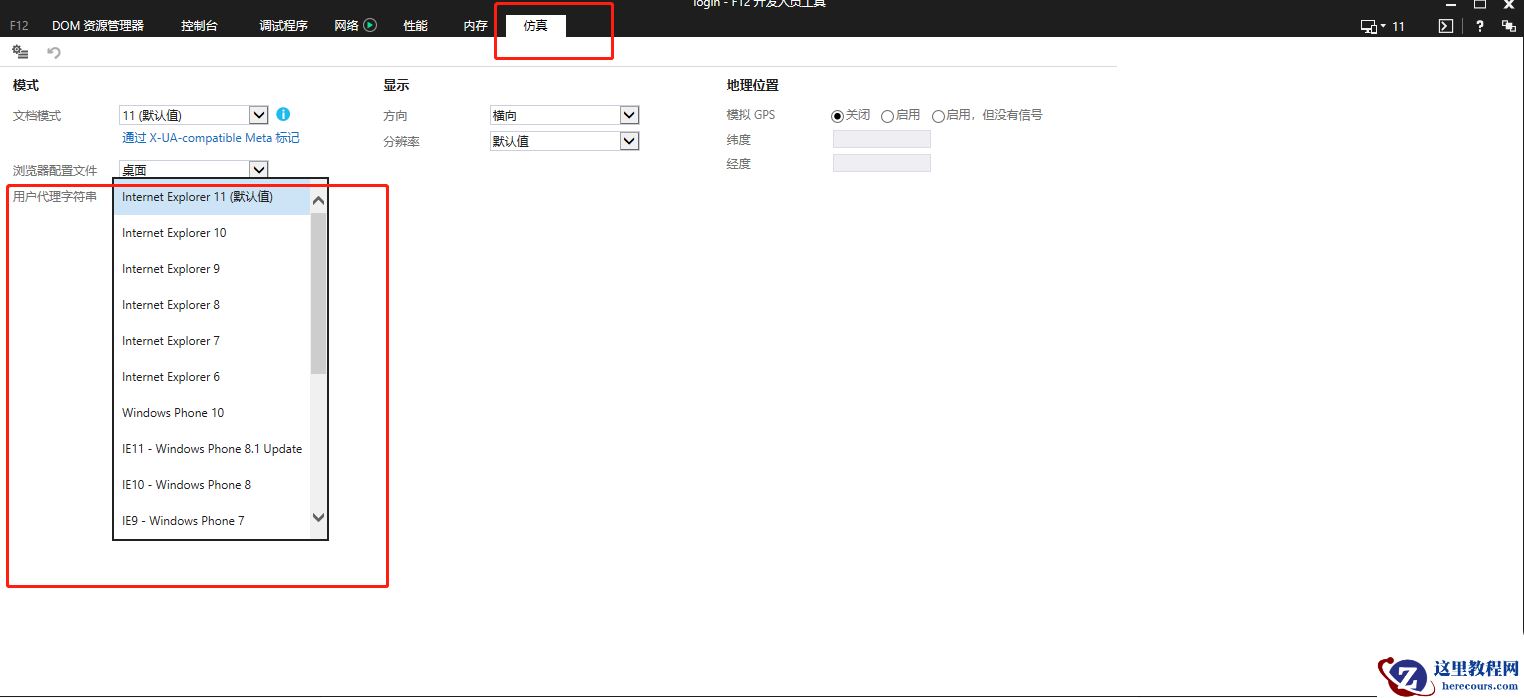1524x698 pixels.
Task: Open the console quick-launch icon
Action: coord(1444,26)
